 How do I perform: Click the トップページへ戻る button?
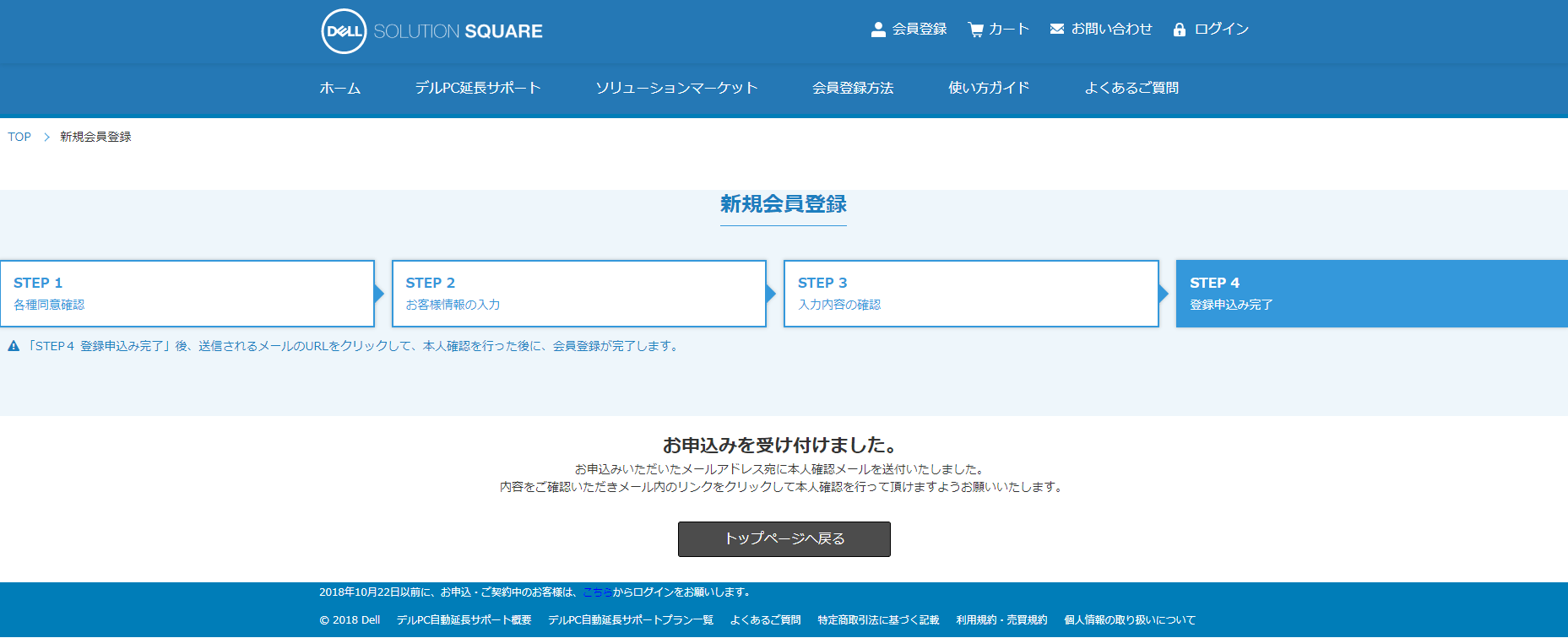(x=784, y=539)
